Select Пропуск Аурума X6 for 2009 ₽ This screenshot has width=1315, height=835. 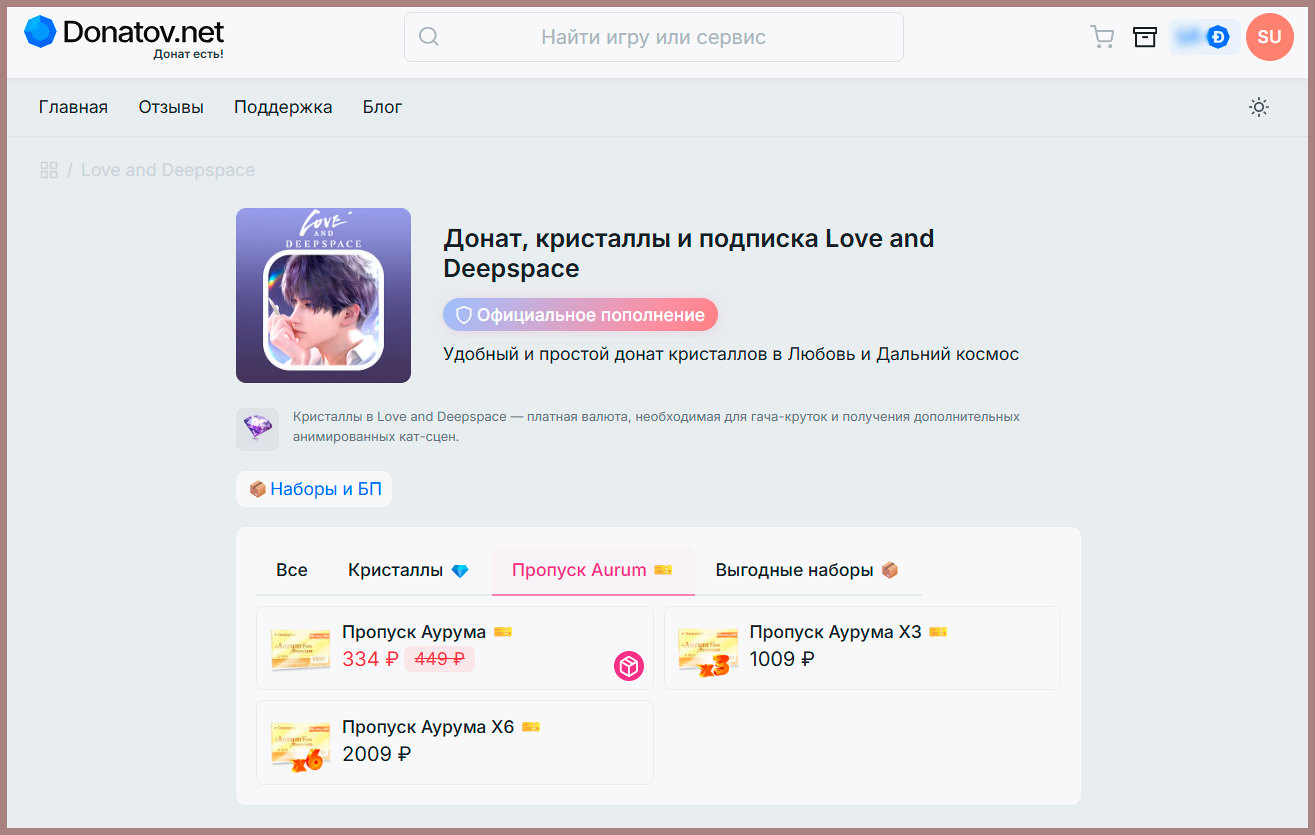coord(455,742)
